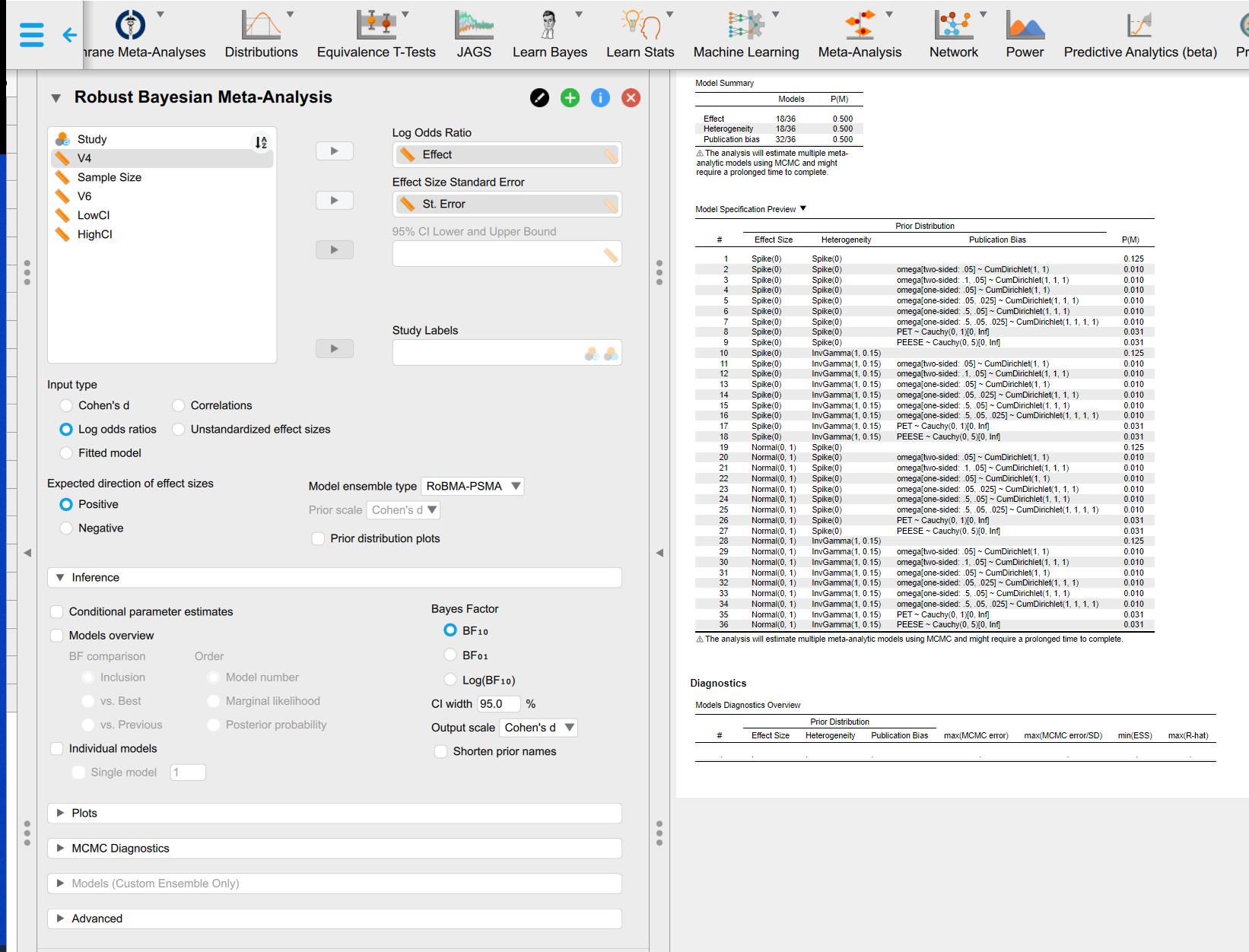Click the Study Labels drop field
This screenshot has width=1249, height=952.
(507, 353)
